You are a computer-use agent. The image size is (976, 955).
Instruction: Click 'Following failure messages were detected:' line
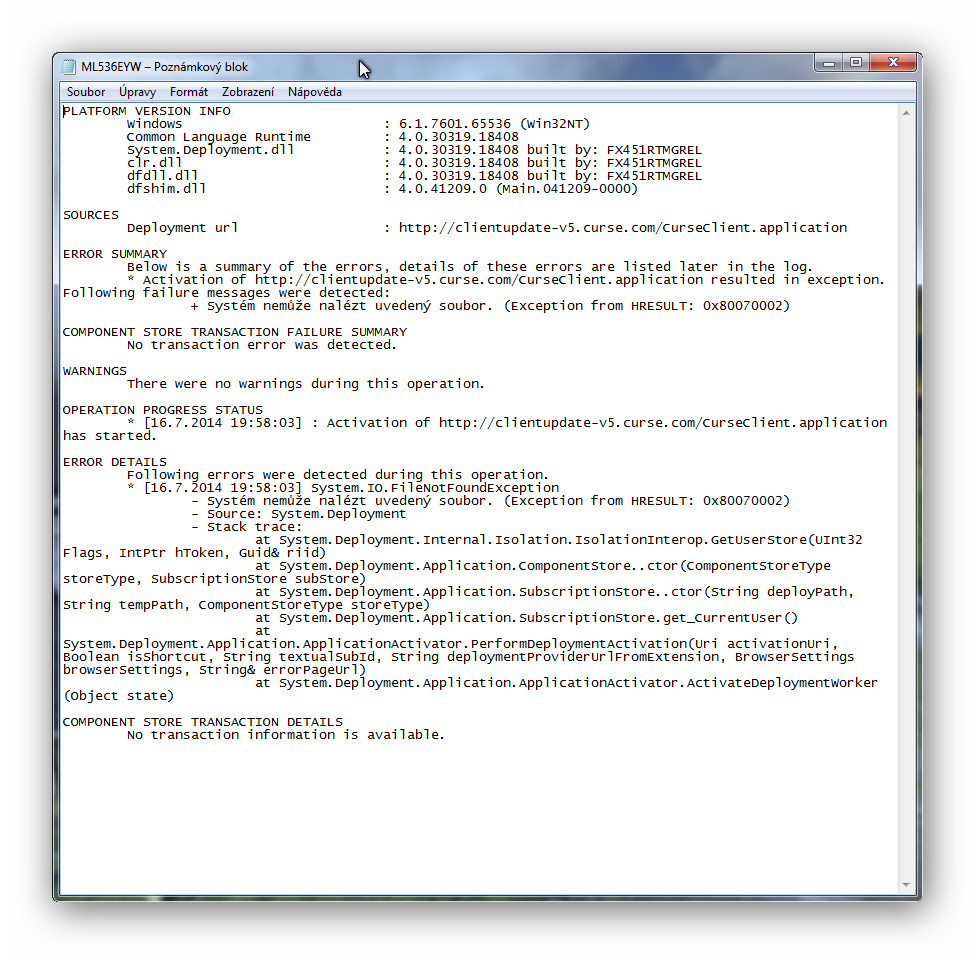(227, 293)
